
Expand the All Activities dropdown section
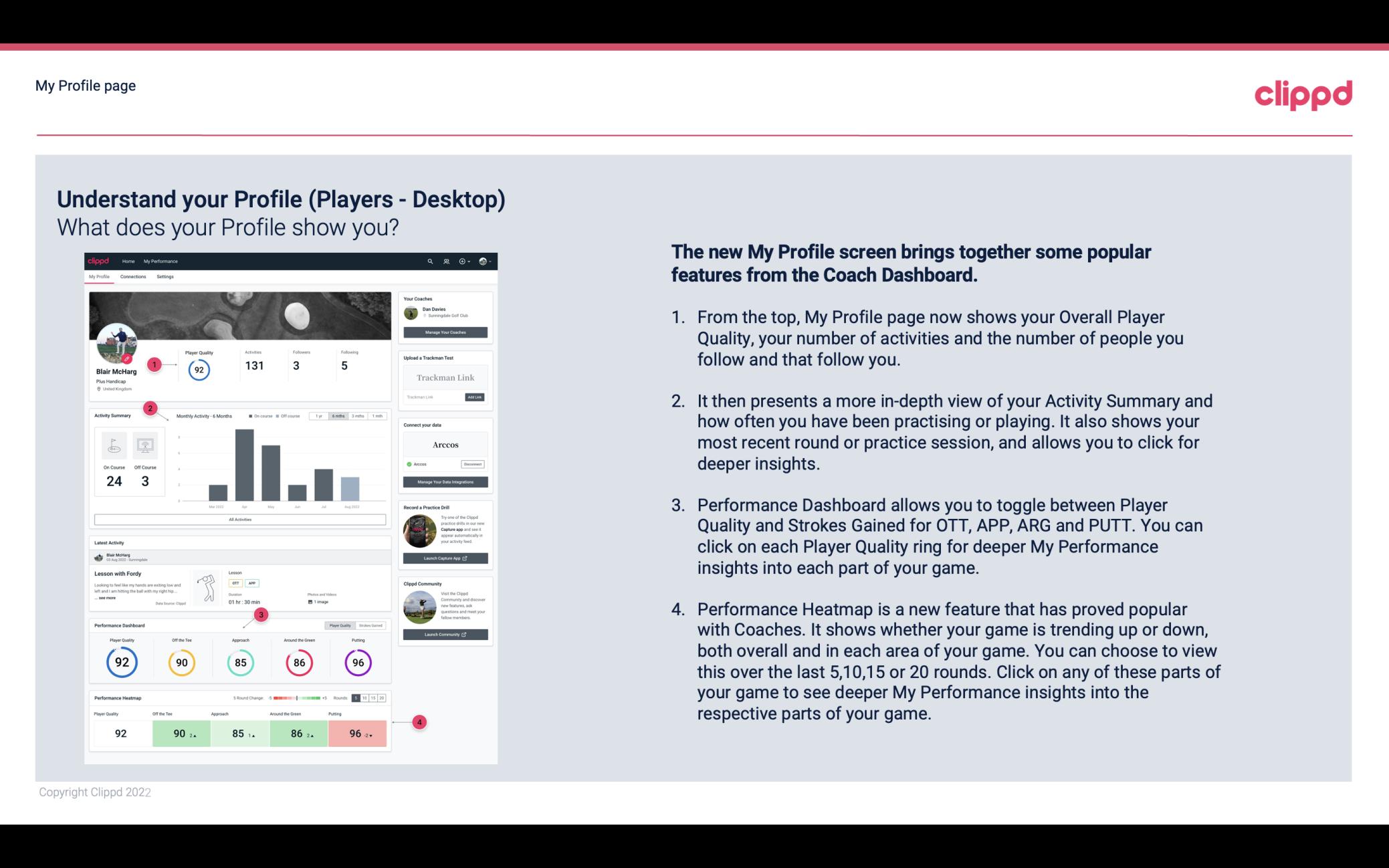click(x=240, y=519)
